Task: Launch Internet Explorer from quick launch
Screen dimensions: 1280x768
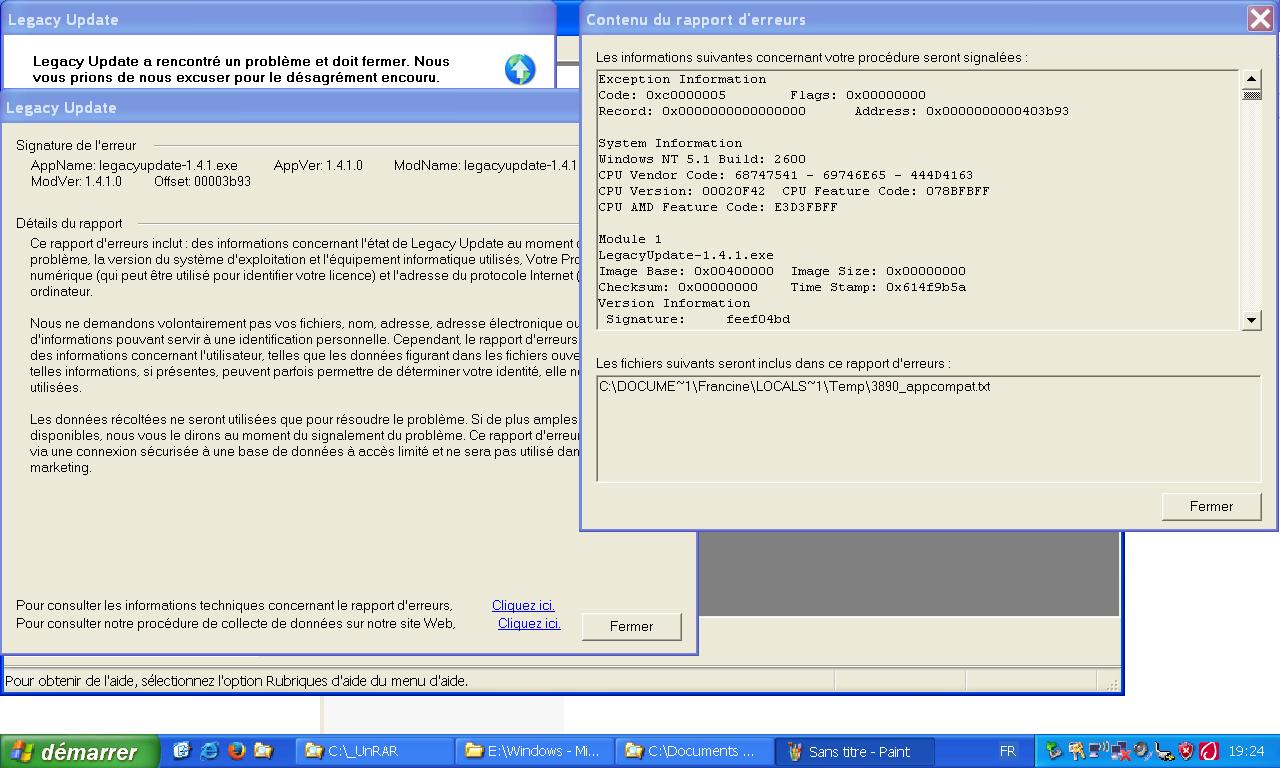Action: pyautogui.click(x=210, y=750)
